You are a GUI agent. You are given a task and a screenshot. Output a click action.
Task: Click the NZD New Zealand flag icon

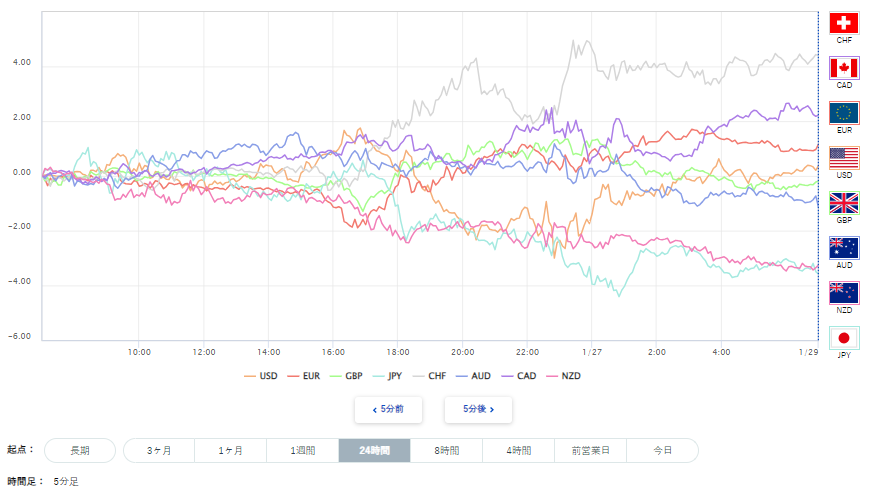pyautogui.click(x=844, y=293)
